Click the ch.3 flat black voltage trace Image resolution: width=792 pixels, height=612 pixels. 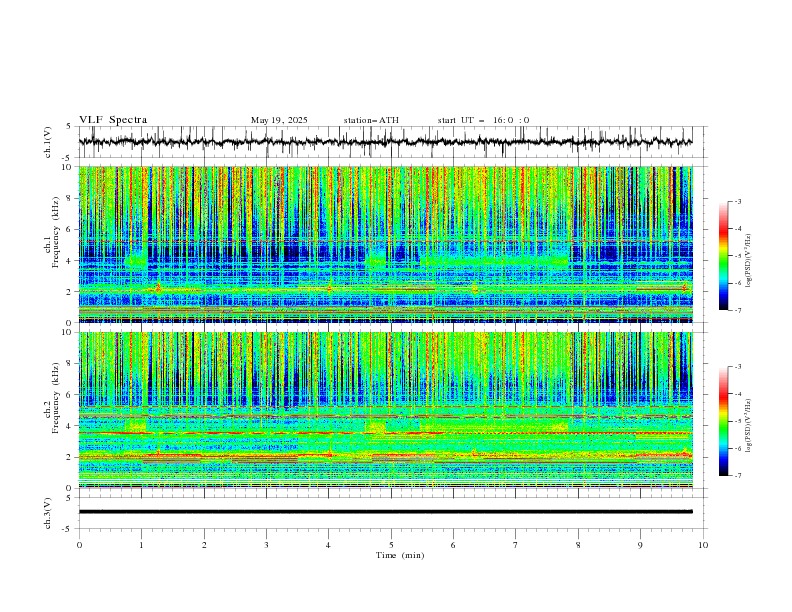(x=385, y=512)
